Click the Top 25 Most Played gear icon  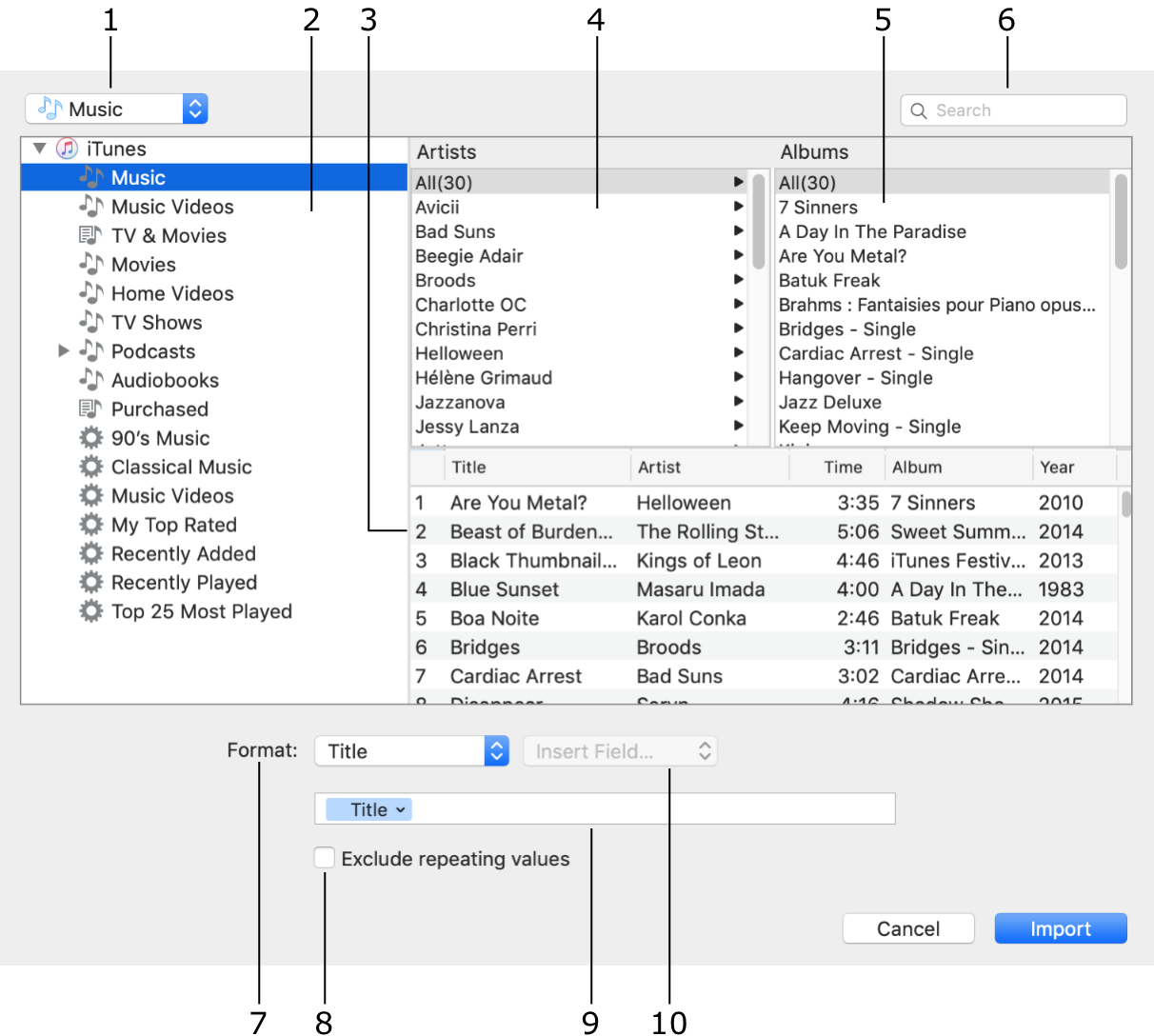tap(91, 610)
